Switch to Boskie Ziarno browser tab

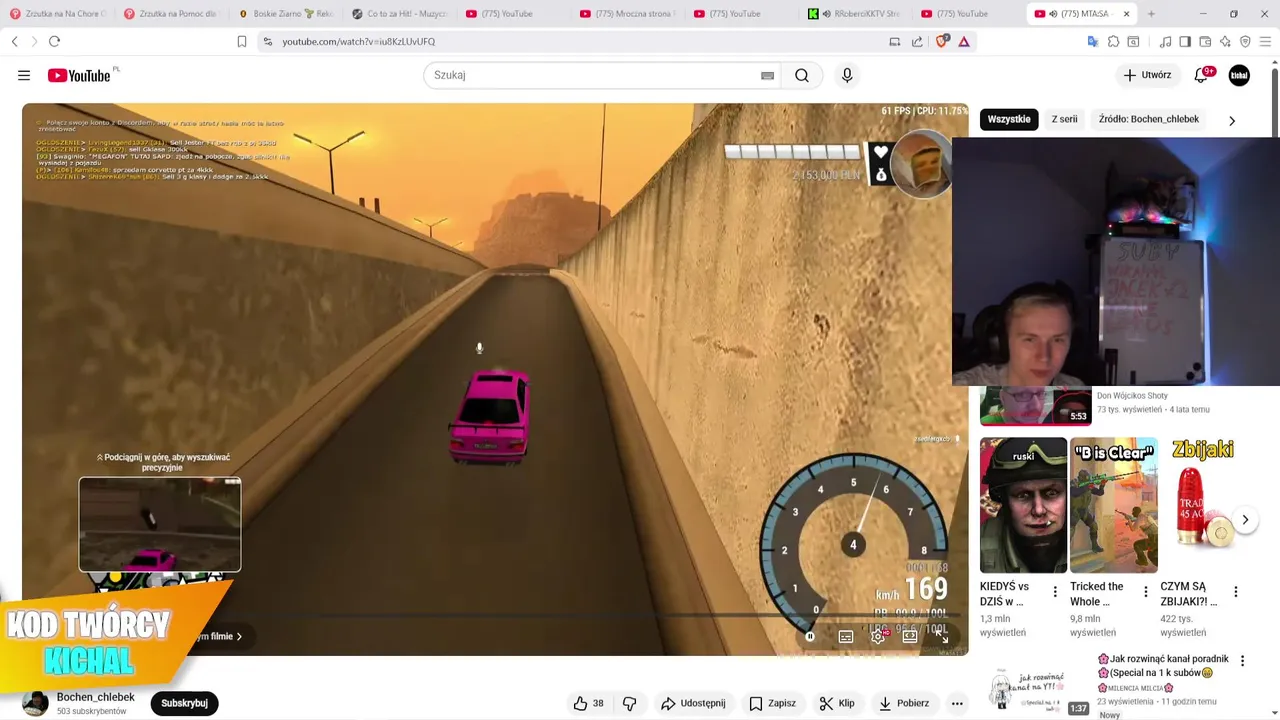point(284,14)
